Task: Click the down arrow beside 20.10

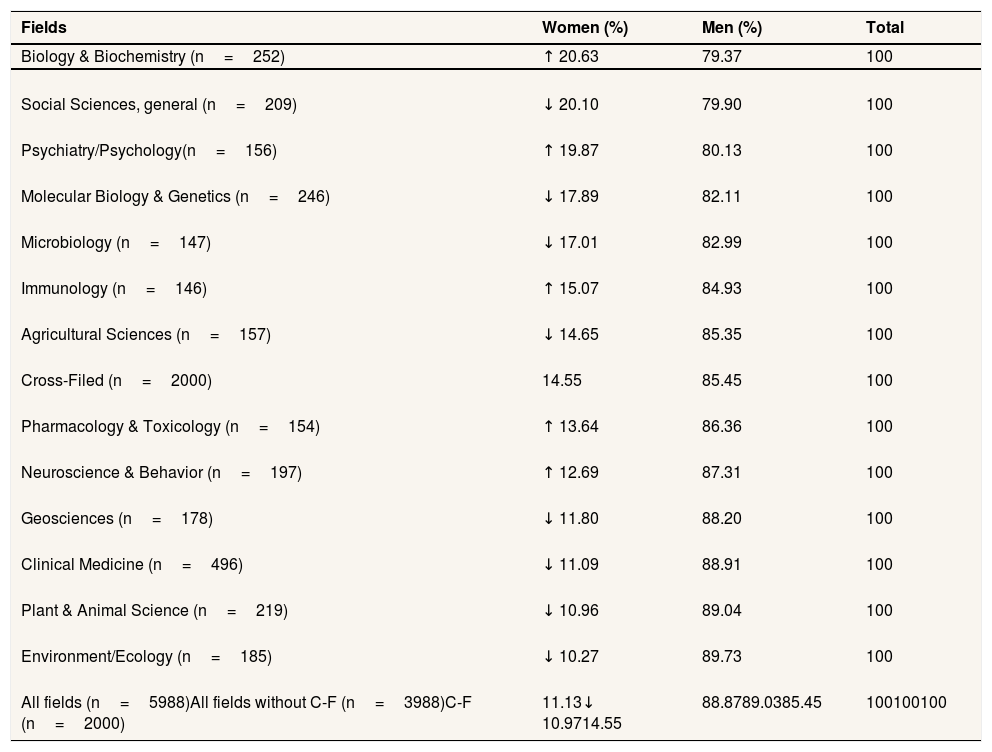Action: pos(548,105)
